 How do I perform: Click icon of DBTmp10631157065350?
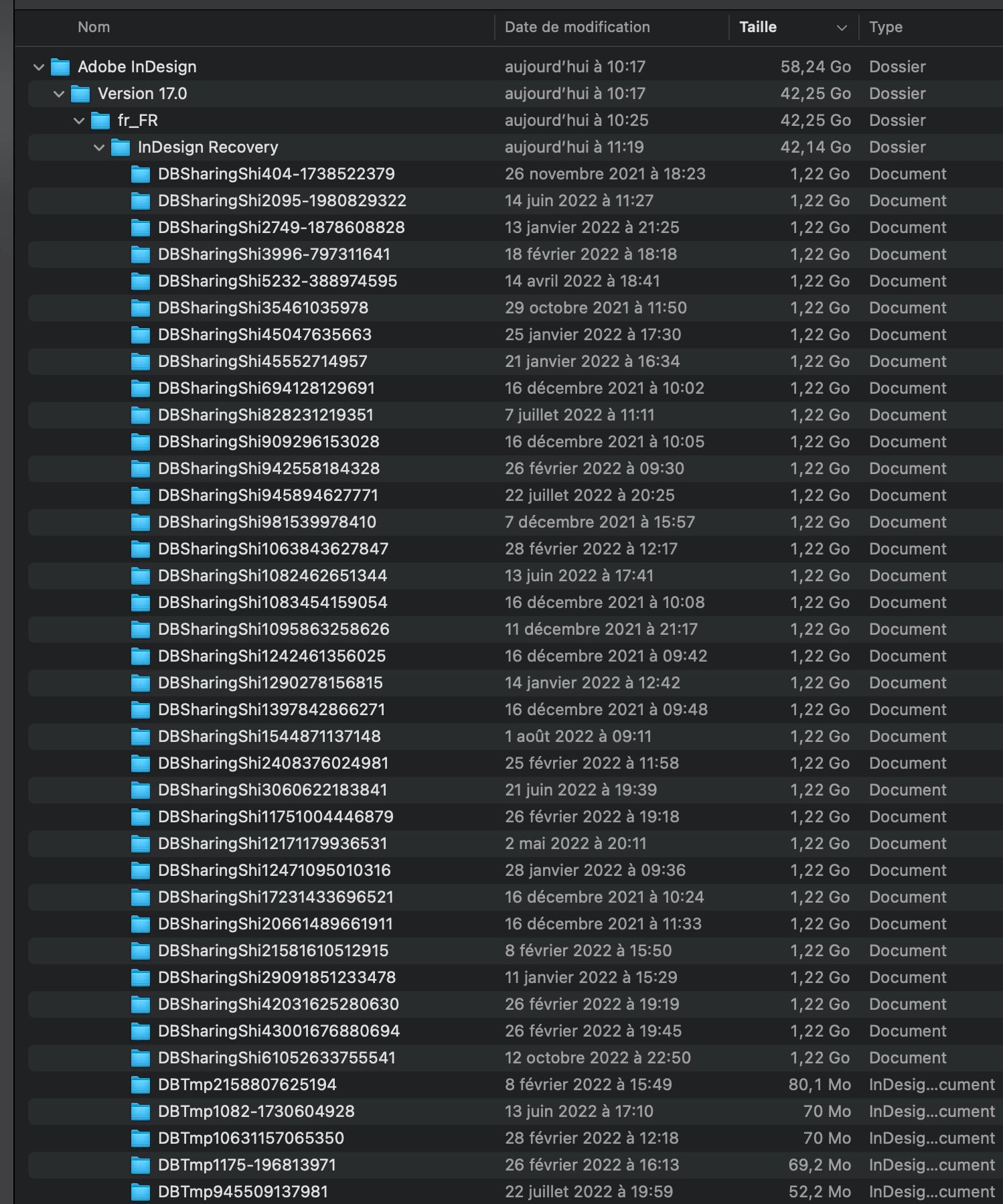tap(141, 1138)
